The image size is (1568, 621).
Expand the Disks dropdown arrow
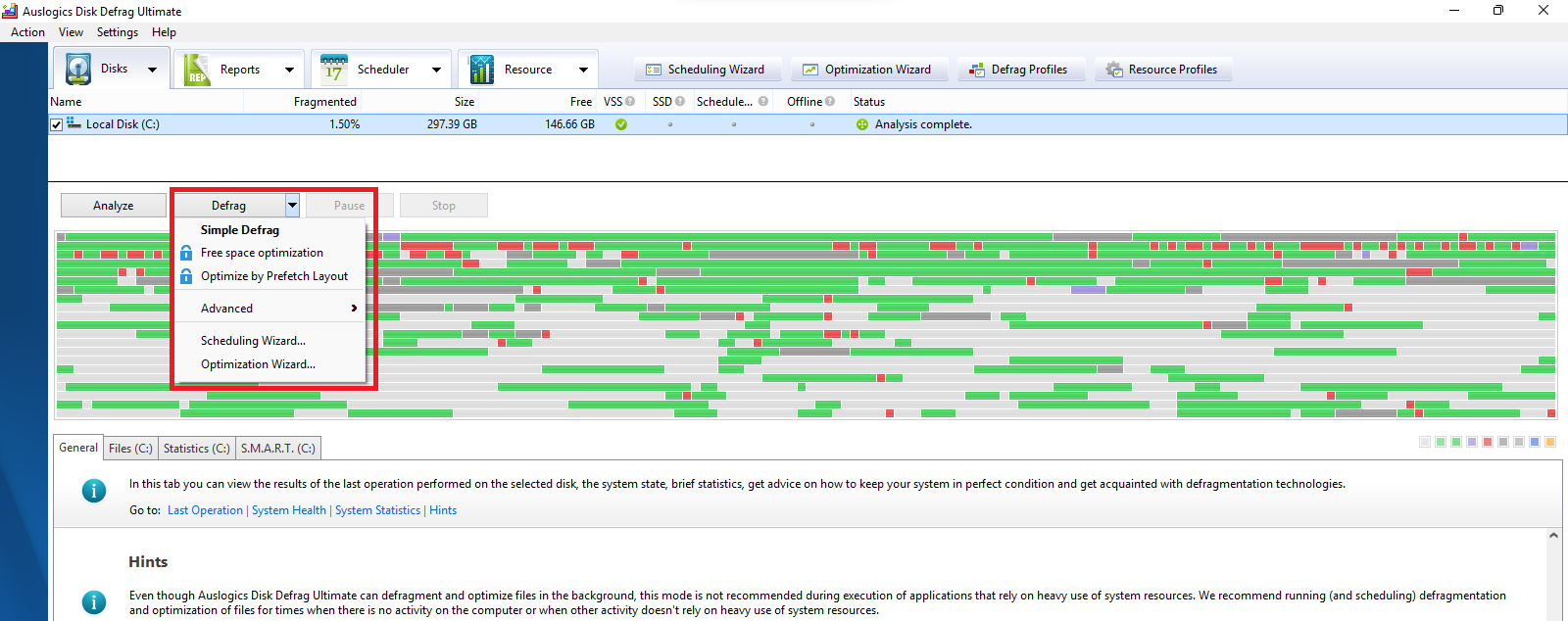(152, 70)
